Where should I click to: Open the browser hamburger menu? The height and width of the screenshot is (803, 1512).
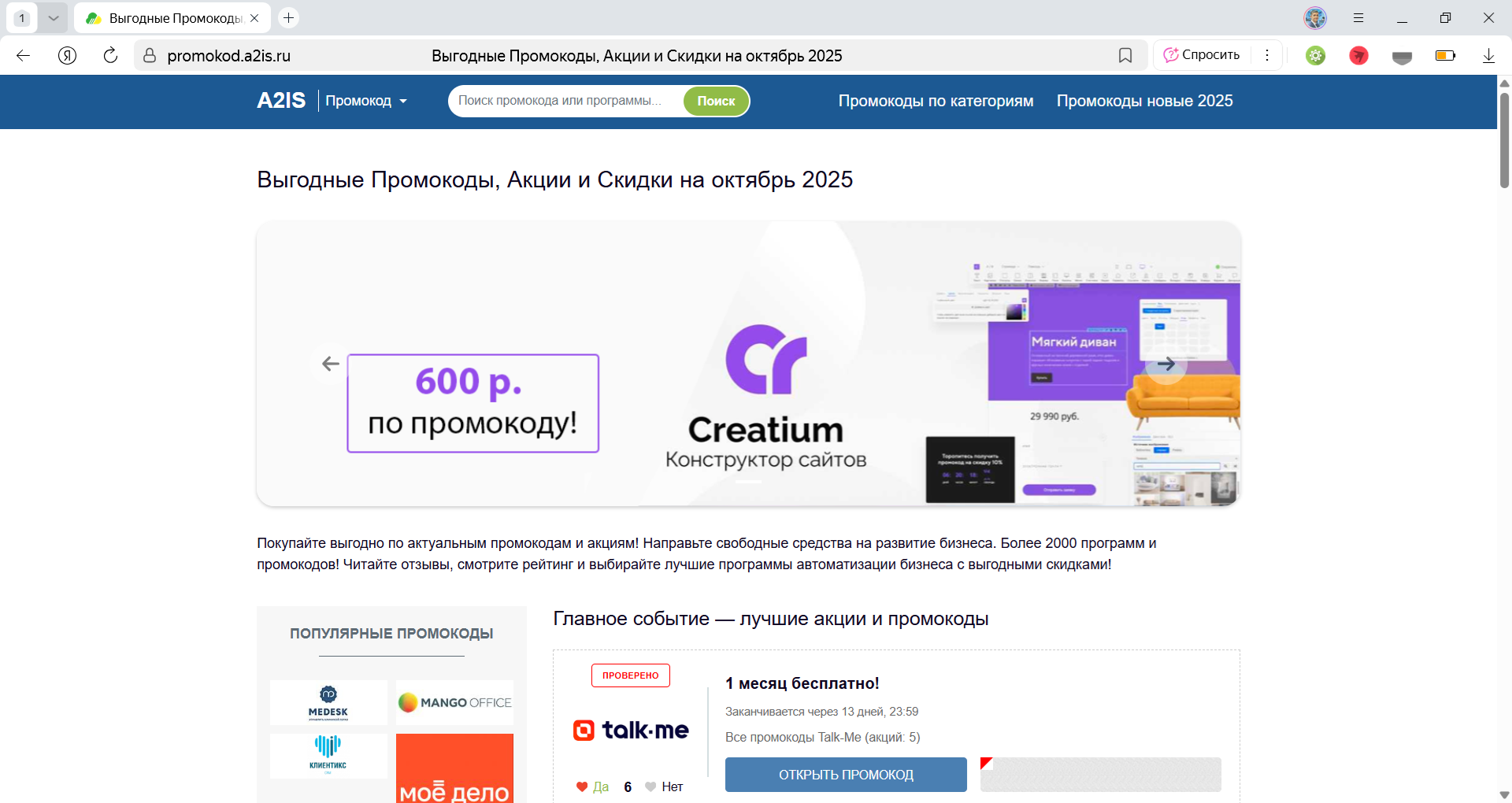[1358, 17]
